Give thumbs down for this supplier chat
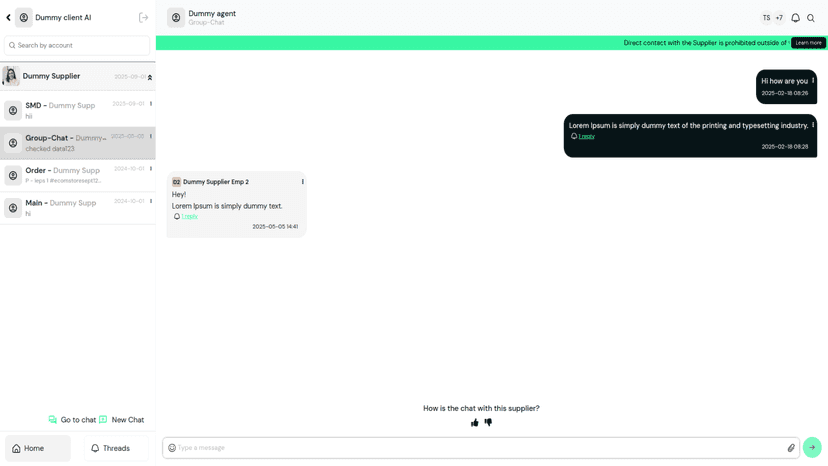The image size is (828, 466). [x=488, y=422]
